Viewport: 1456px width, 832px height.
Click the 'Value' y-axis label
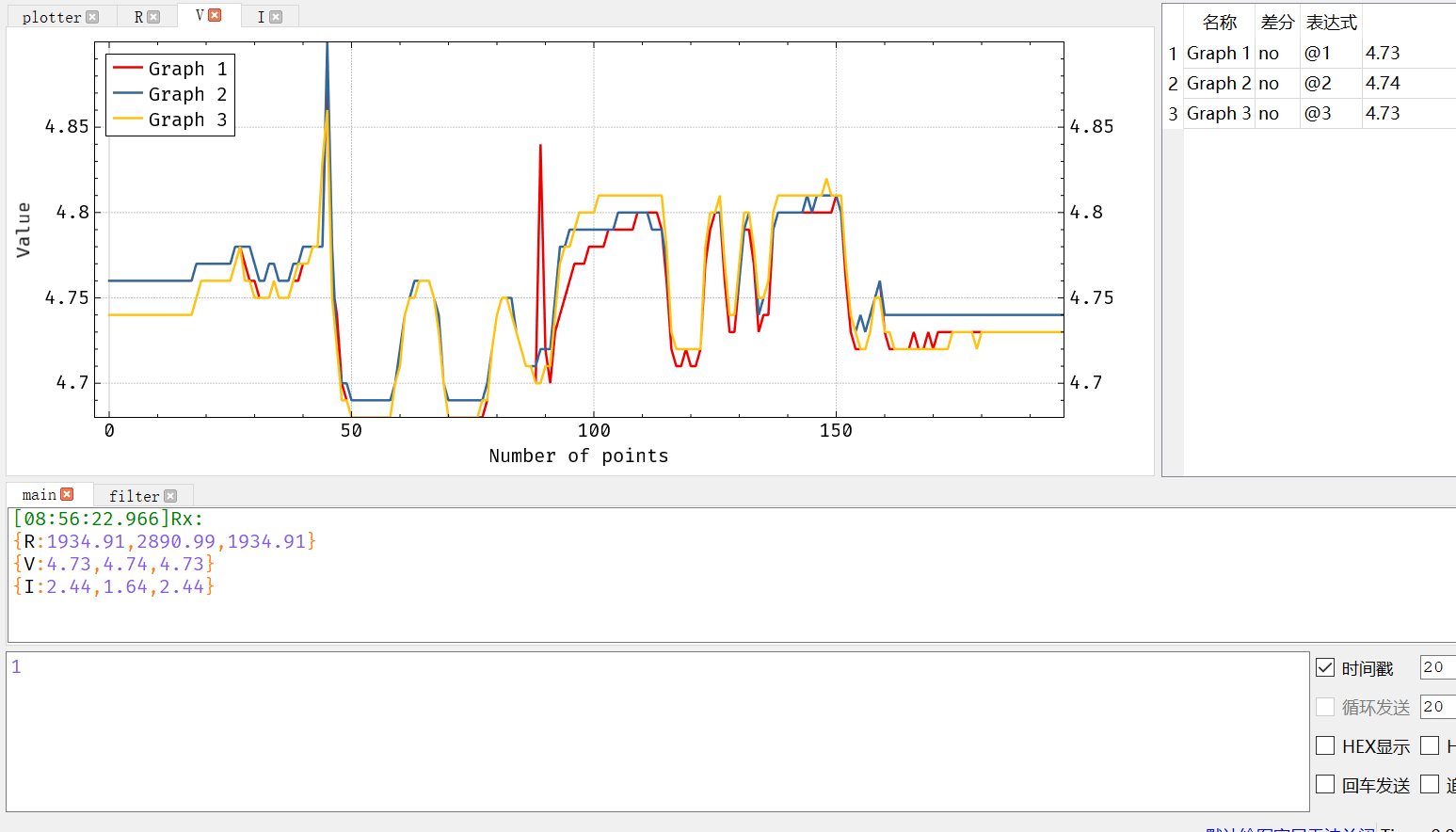[24, 230]
